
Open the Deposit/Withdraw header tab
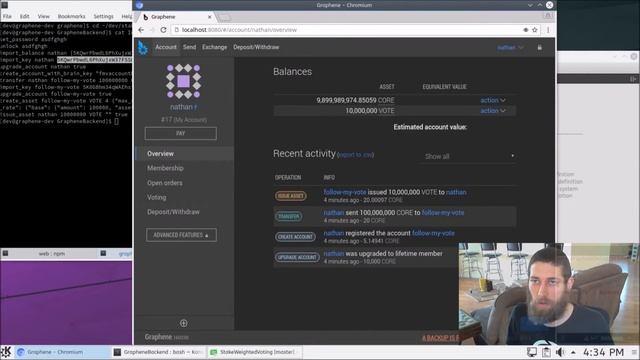(x=256, y=47)
